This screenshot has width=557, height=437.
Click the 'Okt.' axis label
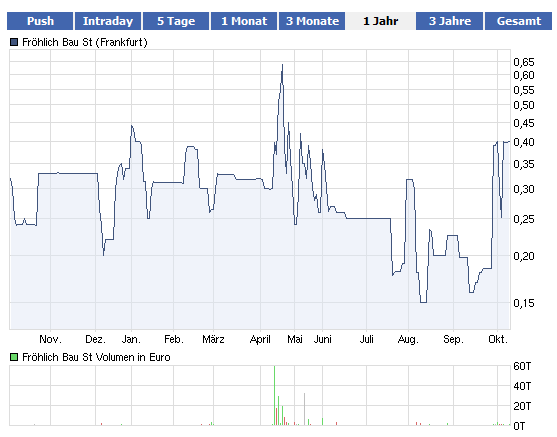point(498,339)
